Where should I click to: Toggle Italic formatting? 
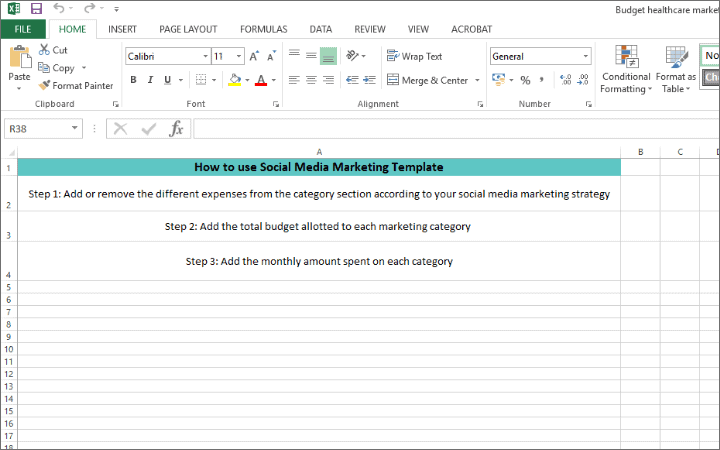(x=150, y=80)
